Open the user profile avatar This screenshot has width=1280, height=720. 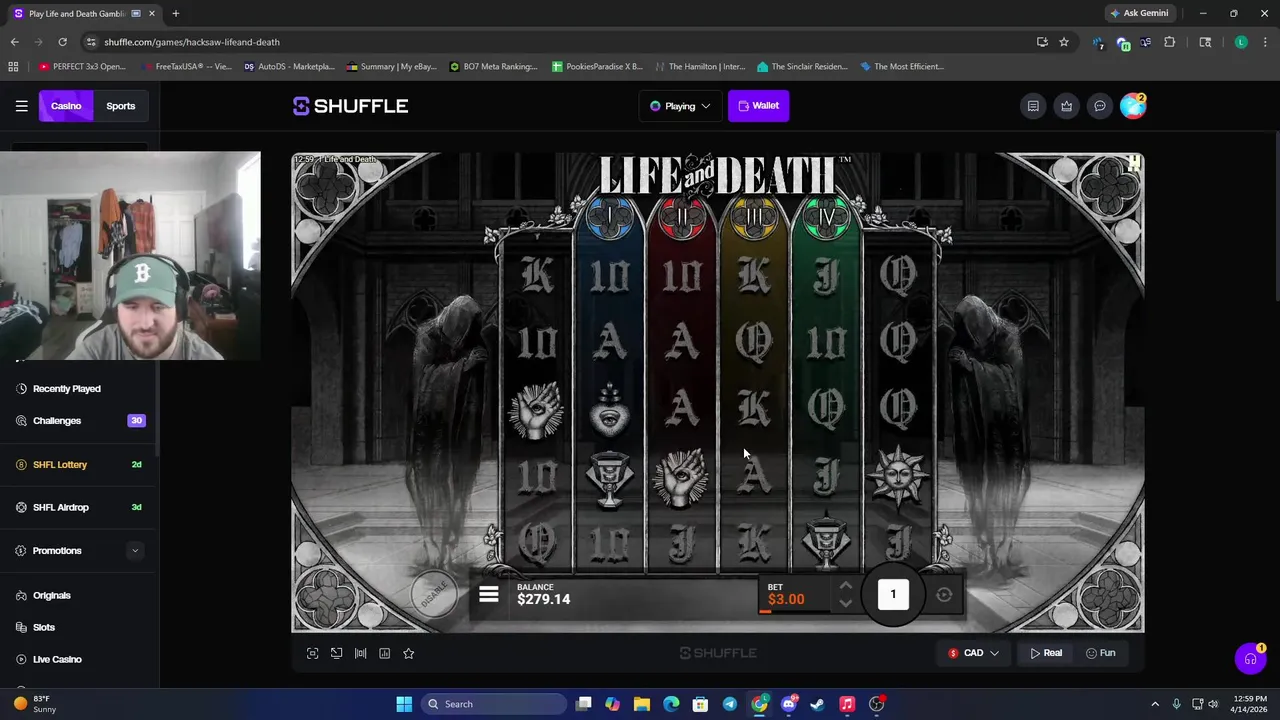point(1133,106)
